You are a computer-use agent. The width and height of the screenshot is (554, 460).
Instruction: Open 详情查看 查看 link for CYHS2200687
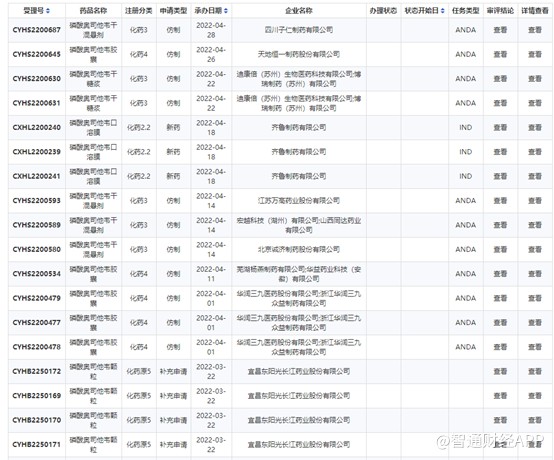(535, 30)
